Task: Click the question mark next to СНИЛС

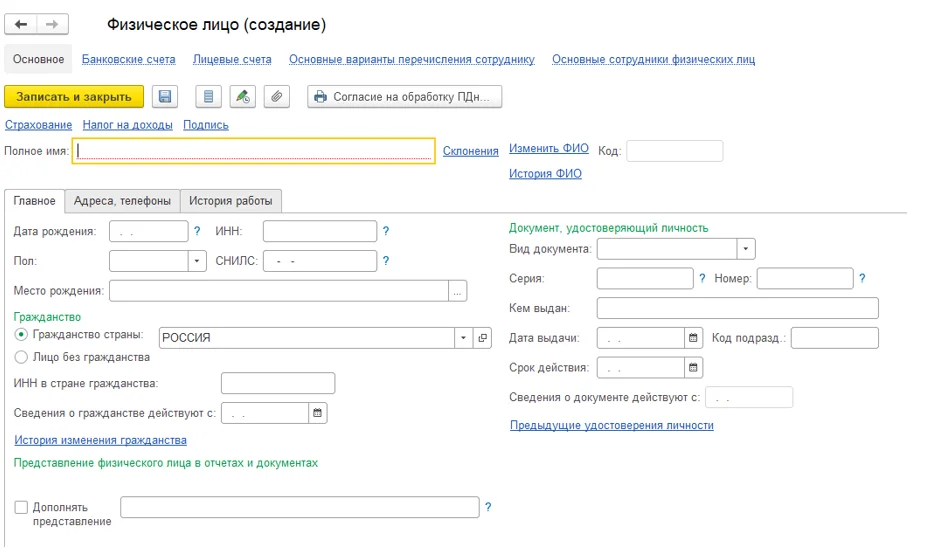Action: [x=386, y=260]
